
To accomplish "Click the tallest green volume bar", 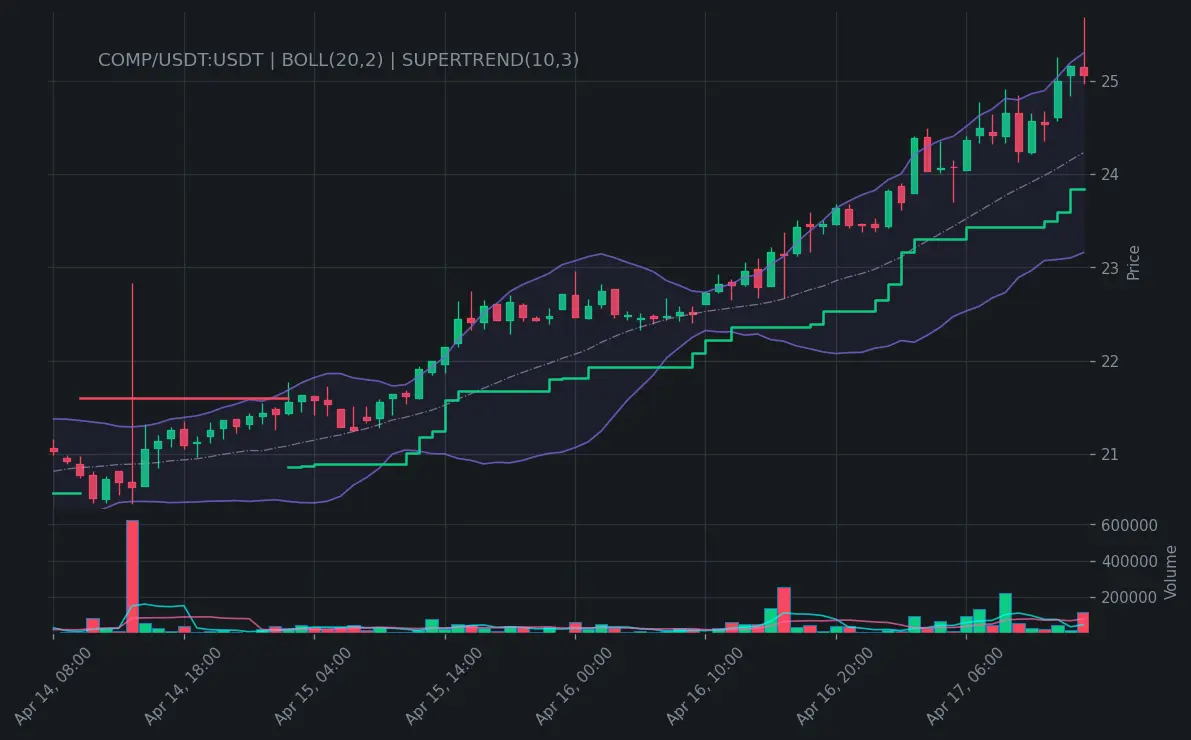I will (x=1005, y=613).
